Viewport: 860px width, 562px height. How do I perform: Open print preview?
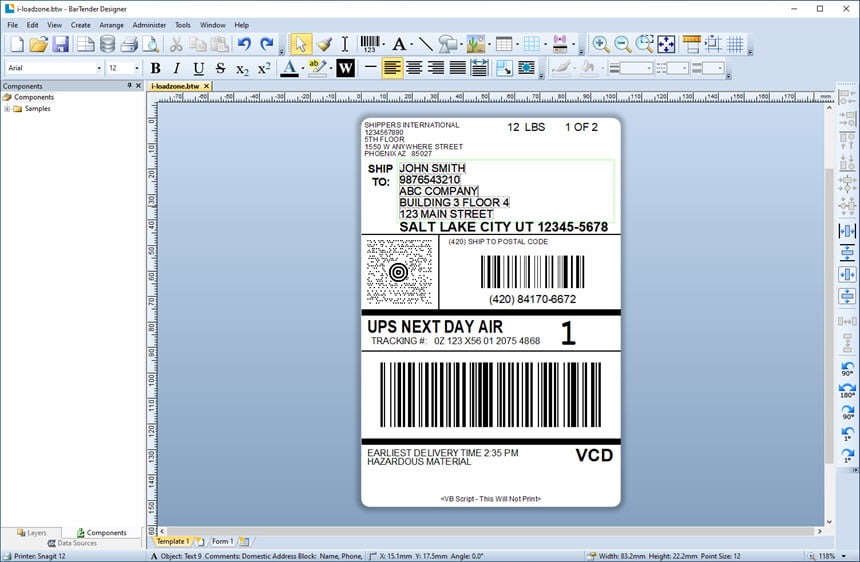(151, 44)
